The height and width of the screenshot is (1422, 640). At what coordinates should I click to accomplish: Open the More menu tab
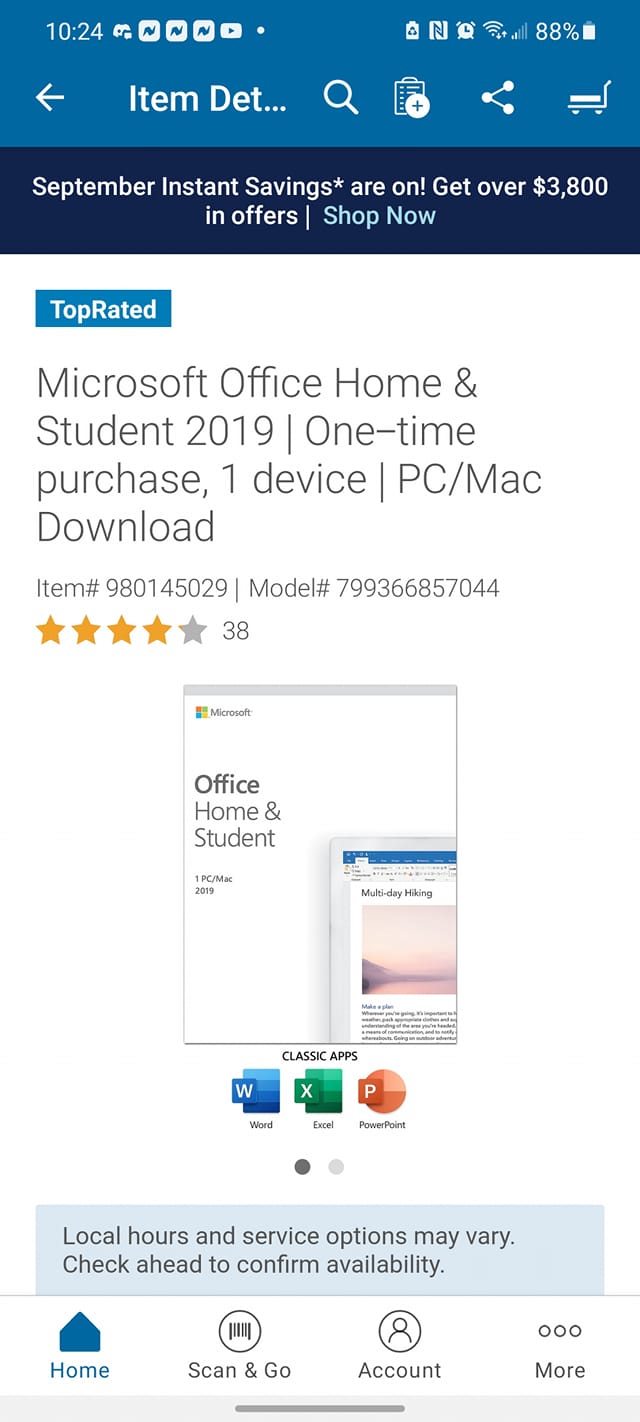[560, 1346]
